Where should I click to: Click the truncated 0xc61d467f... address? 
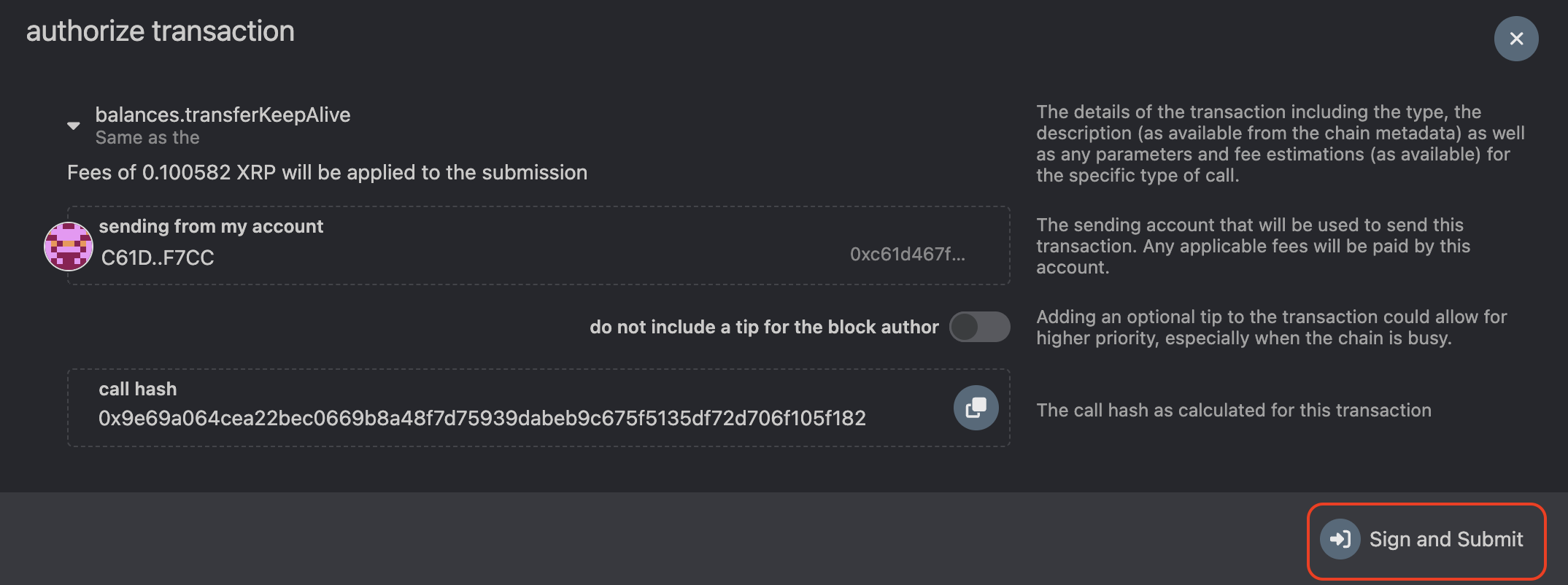pos(907,254)
